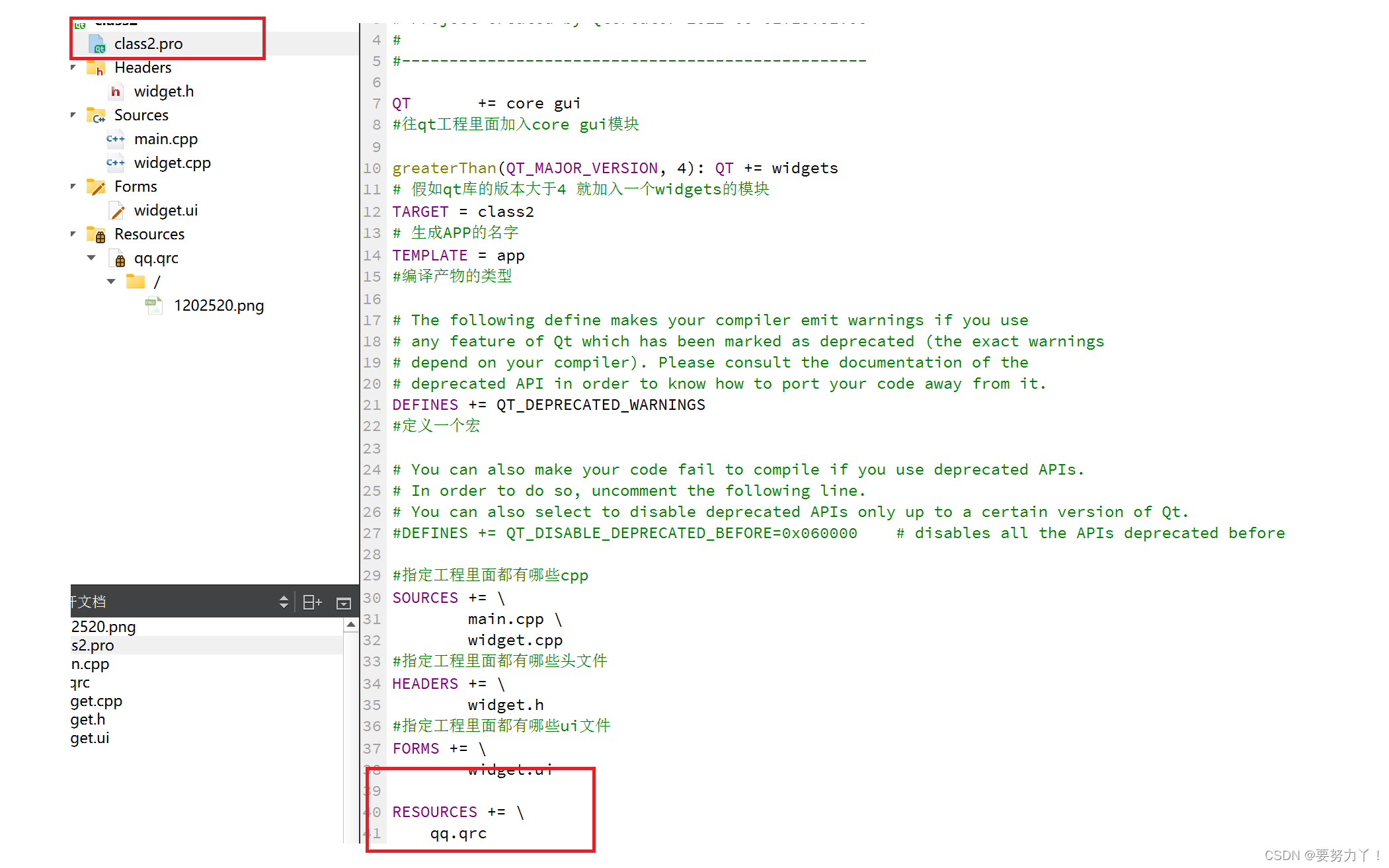Image resolution: width=1389 pixels, height=868 pixels.
Task: Click the Sources C++ folder icon
Action: 96,116
